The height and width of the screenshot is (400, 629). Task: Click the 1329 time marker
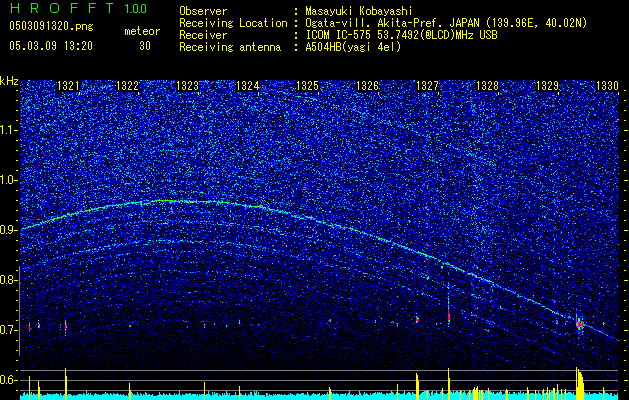[548, 86]
